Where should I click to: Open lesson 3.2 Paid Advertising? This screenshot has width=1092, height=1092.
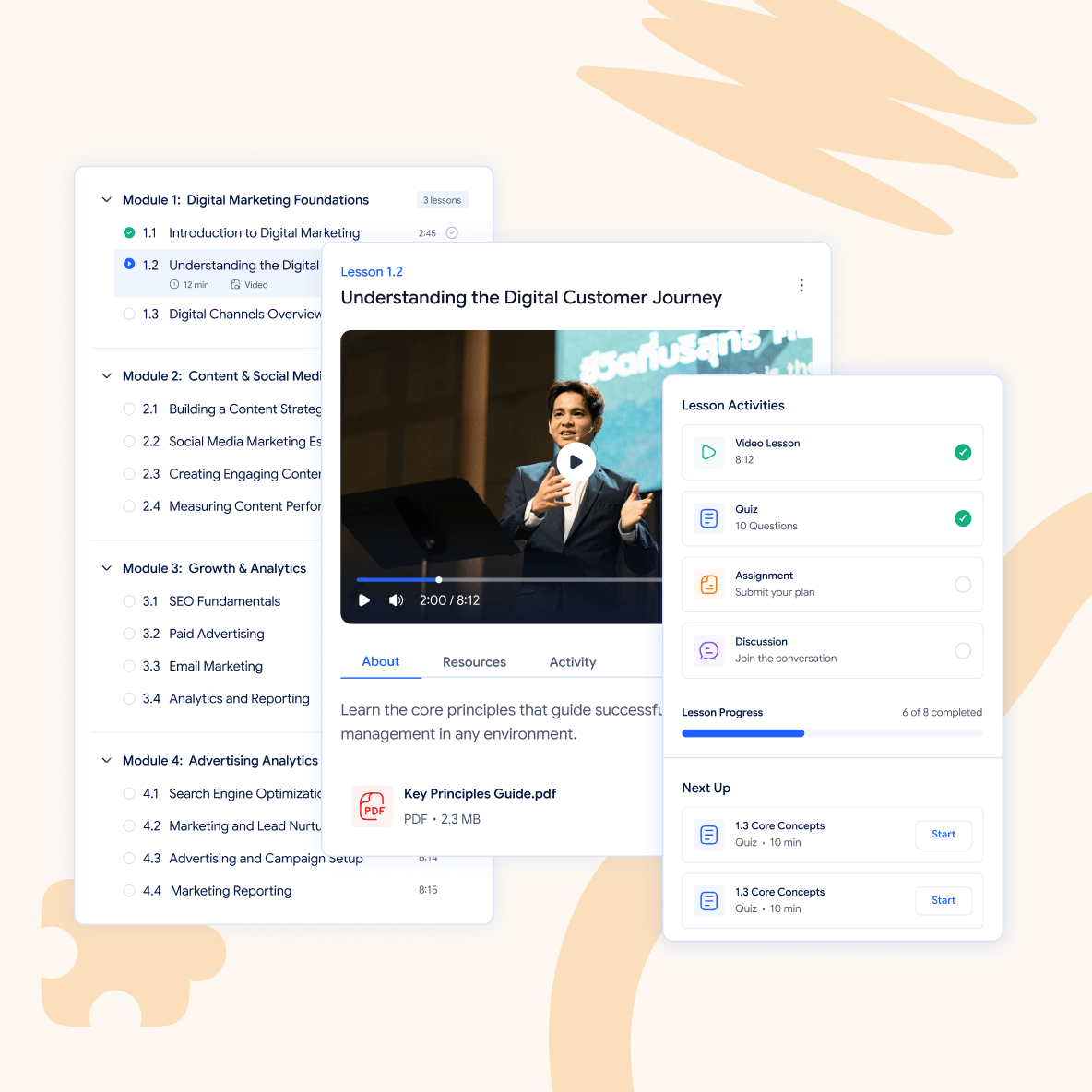(x=217, y=634)
